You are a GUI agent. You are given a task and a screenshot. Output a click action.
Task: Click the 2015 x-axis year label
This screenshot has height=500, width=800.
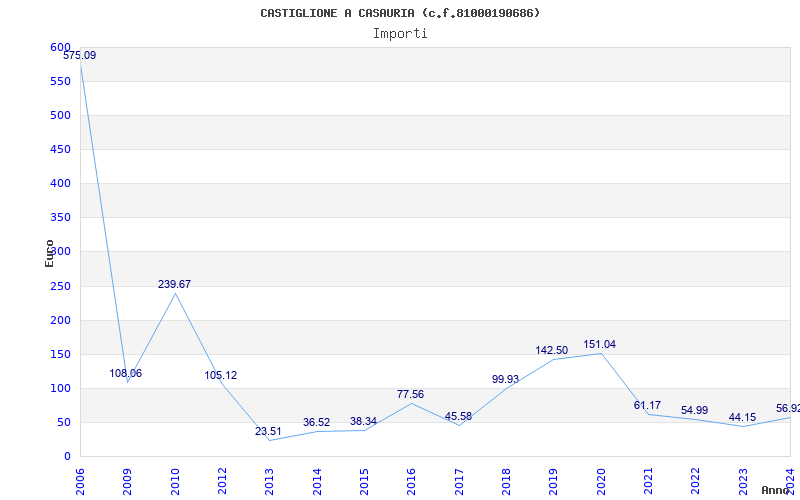(x=364, y=482)
